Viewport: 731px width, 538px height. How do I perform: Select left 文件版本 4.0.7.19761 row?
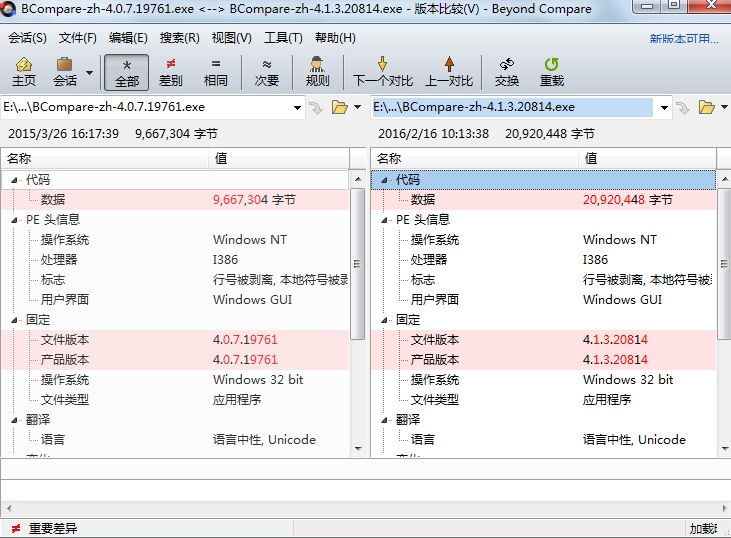(175, 340)
